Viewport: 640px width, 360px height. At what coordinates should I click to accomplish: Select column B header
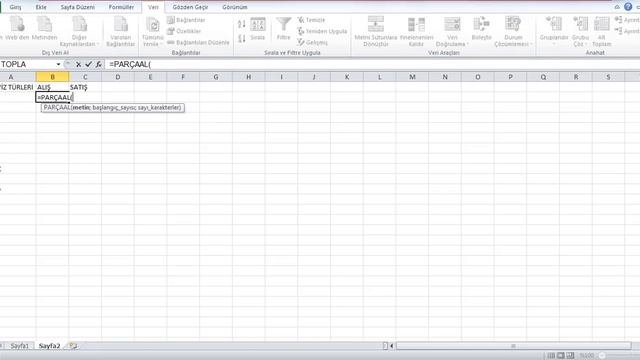tap(52, 77)
